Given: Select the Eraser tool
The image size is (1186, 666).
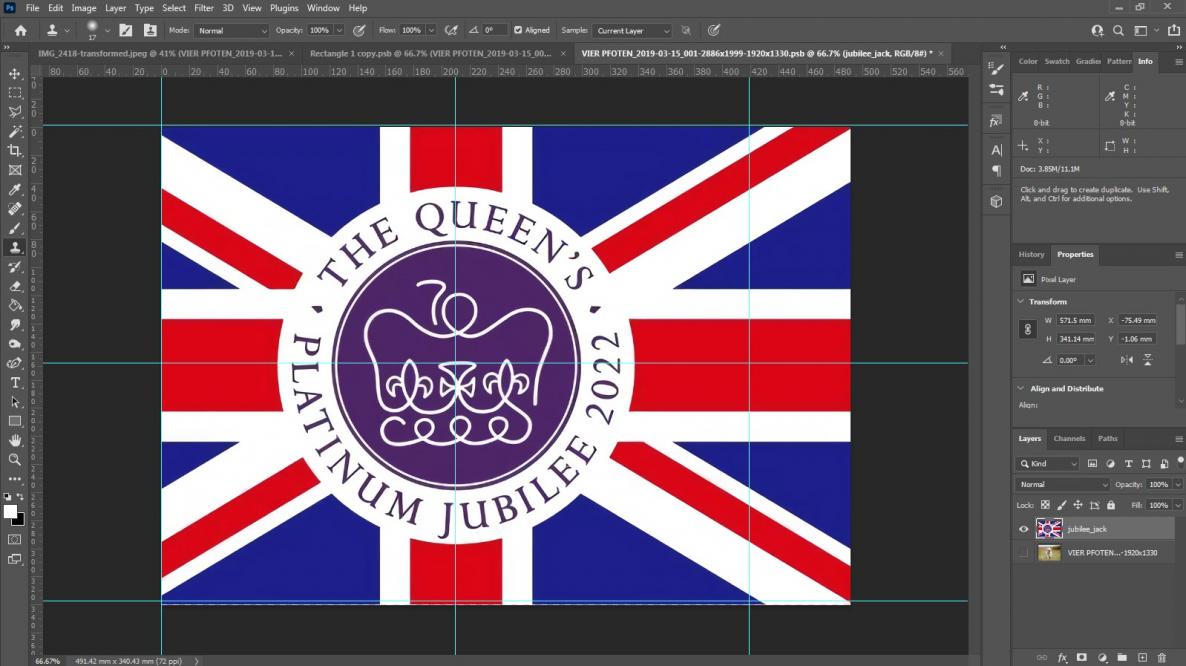Looking at the screenshot, I should (x=14, y=286).
